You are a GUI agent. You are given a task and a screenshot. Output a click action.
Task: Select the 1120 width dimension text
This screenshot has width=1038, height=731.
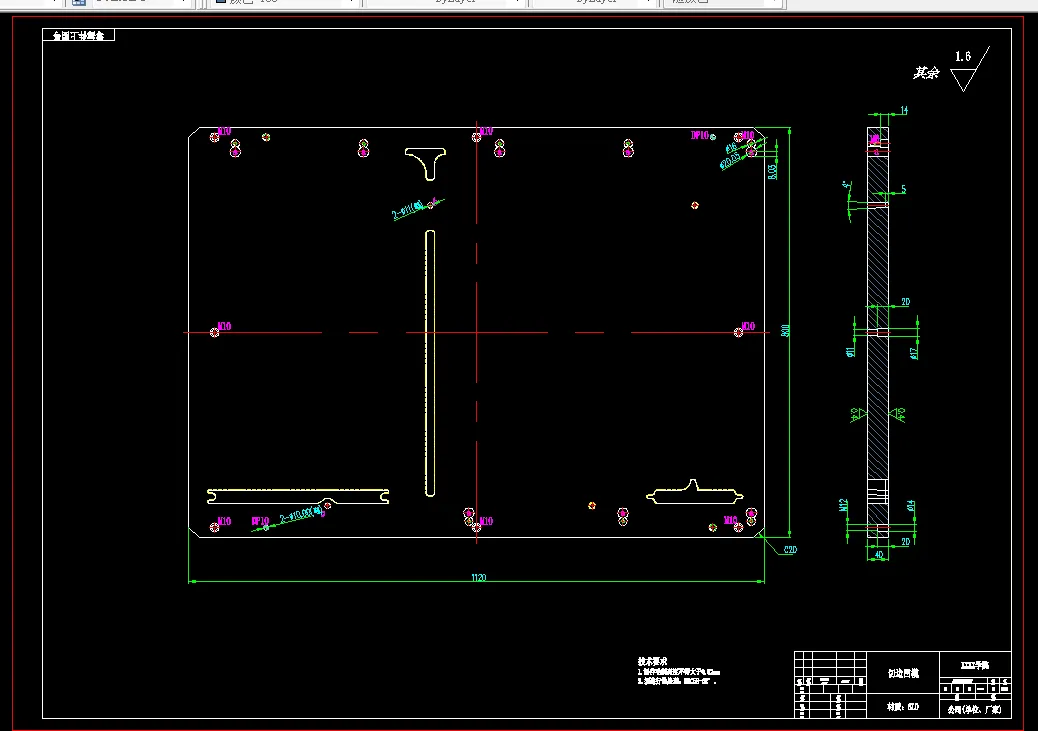(479, 577)
